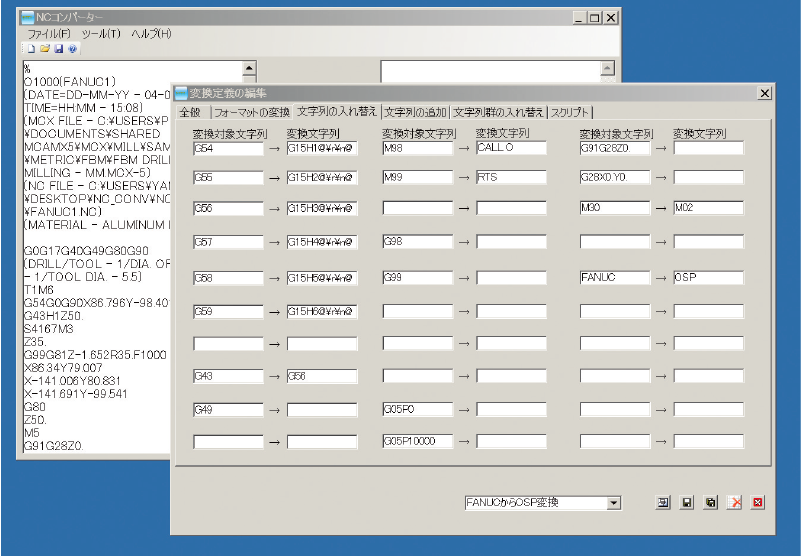Click the blue save disk toolbar icon
Image resolution: width=801 pixels, height=556 pixels.
pos(59,48)
